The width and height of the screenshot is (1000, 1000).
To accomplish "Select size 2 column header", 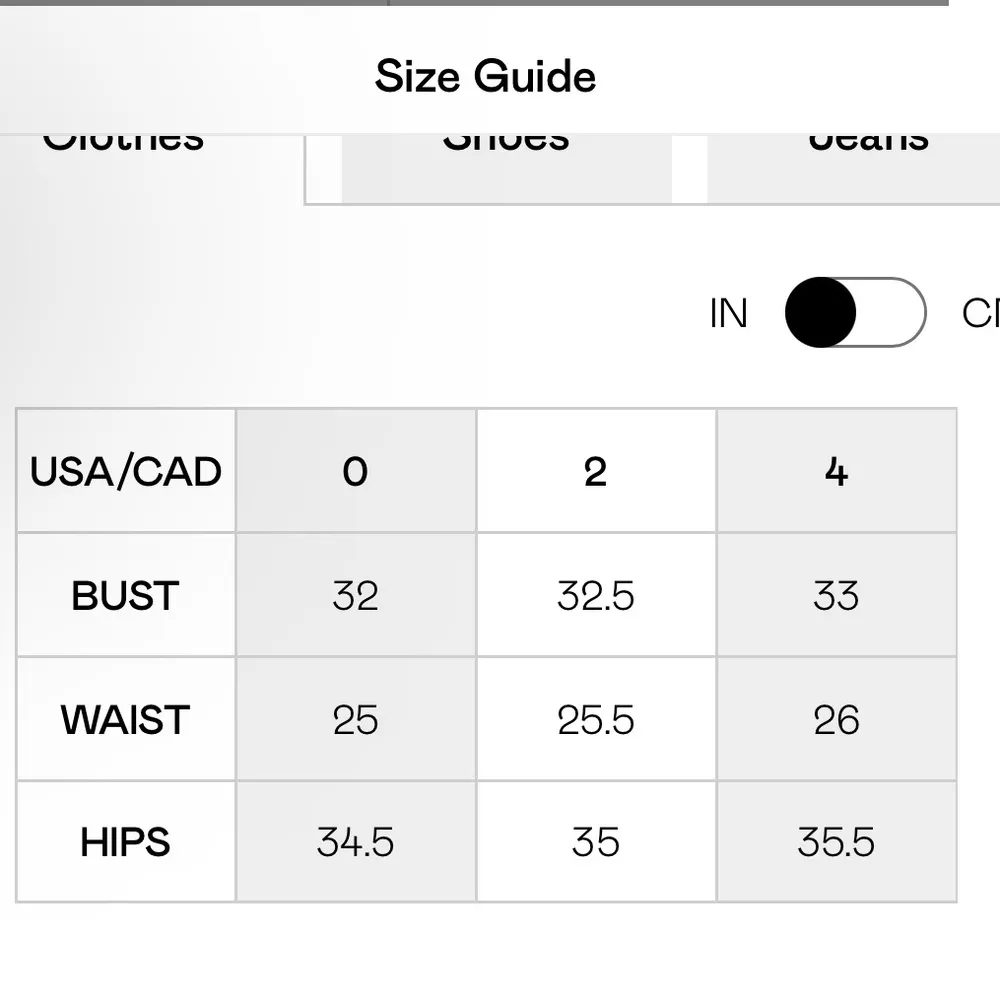I will pos(596,471).
